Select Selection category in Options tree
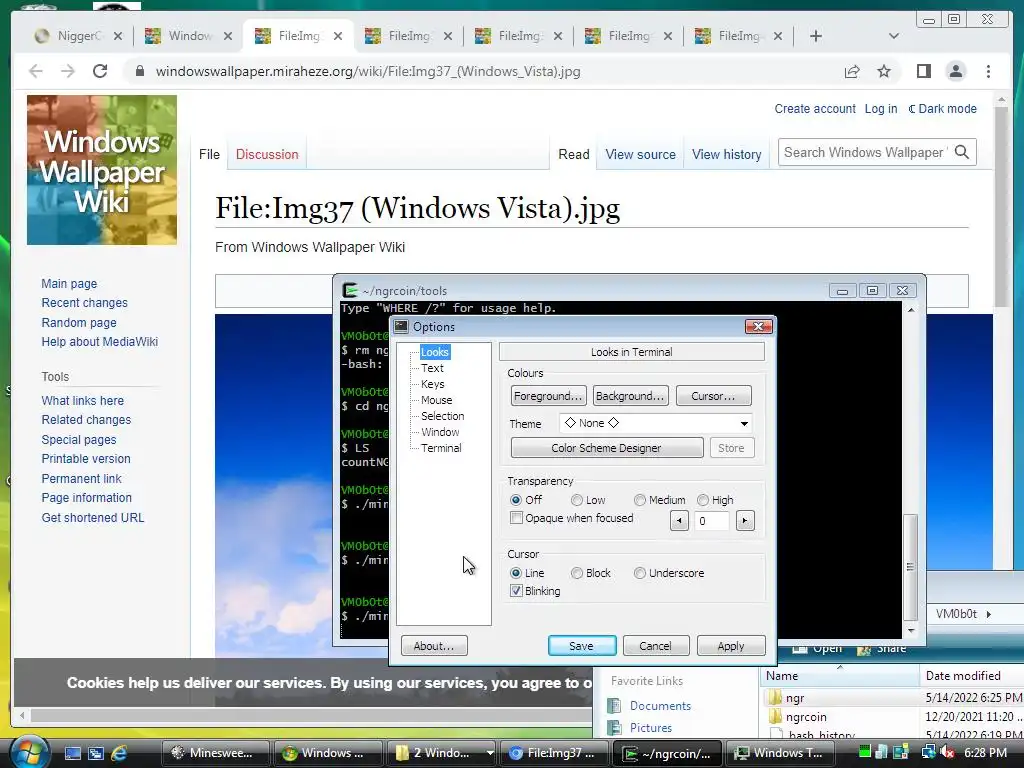 tap(443, 416)
